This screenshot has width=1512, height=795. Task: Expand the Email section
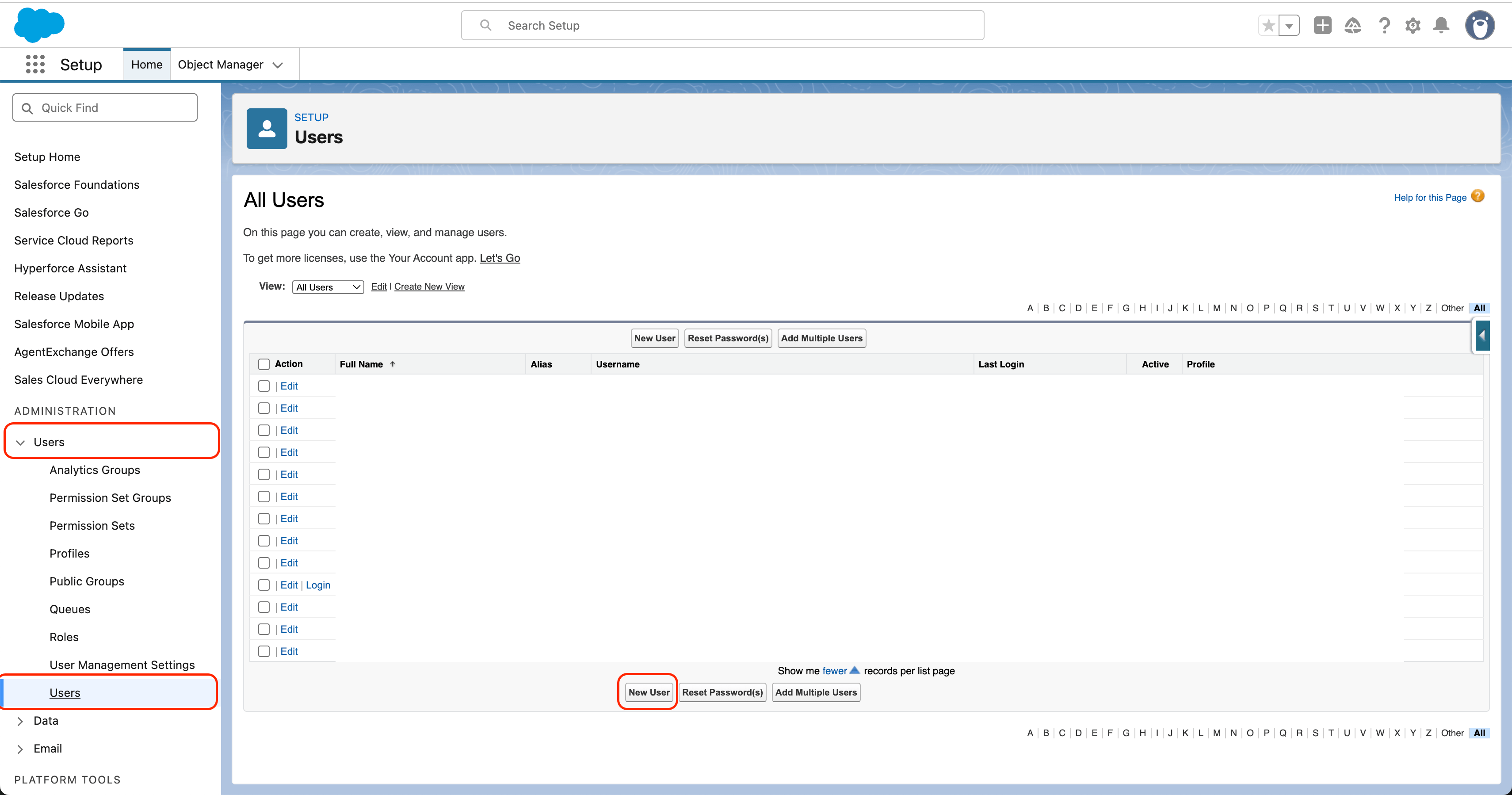pyautogui.click(x=20, y=749)
